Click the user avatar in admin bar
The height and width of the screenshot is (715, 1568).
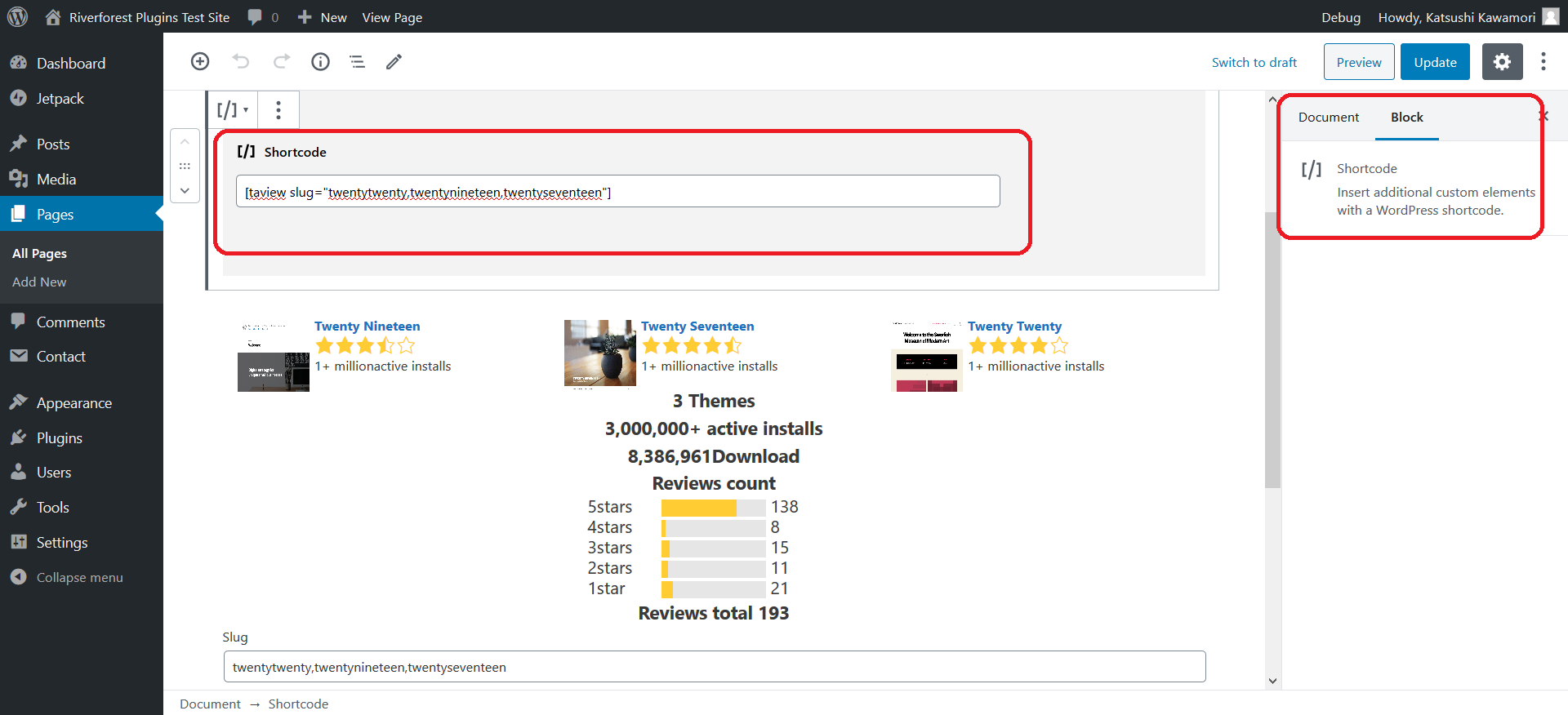1551,16
